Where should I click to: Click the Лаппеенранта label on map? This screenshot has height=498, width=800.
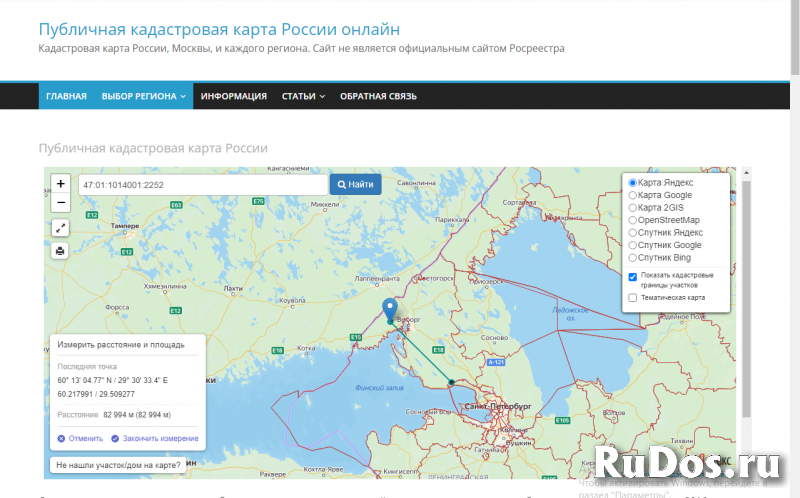(x=377, y=279)
